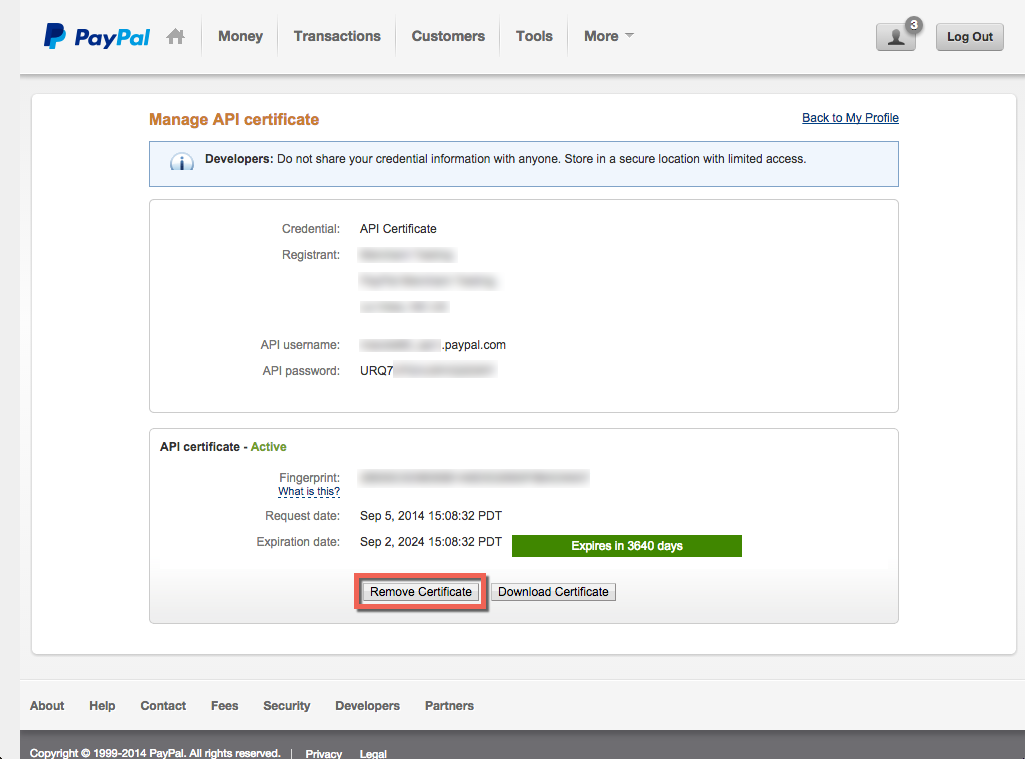Viewport: 1025px width, 759px height.
Task: Open the Help footer link
Action: point(102,705)
